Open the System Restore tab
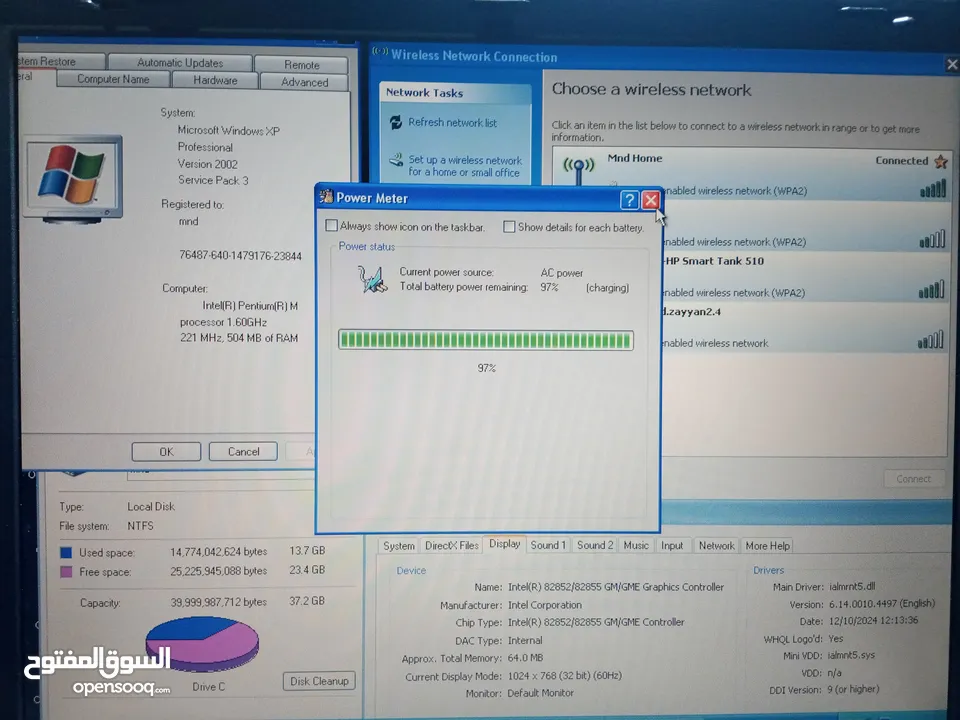The height and width of the screenshot is (720, 960). point(60,61)
